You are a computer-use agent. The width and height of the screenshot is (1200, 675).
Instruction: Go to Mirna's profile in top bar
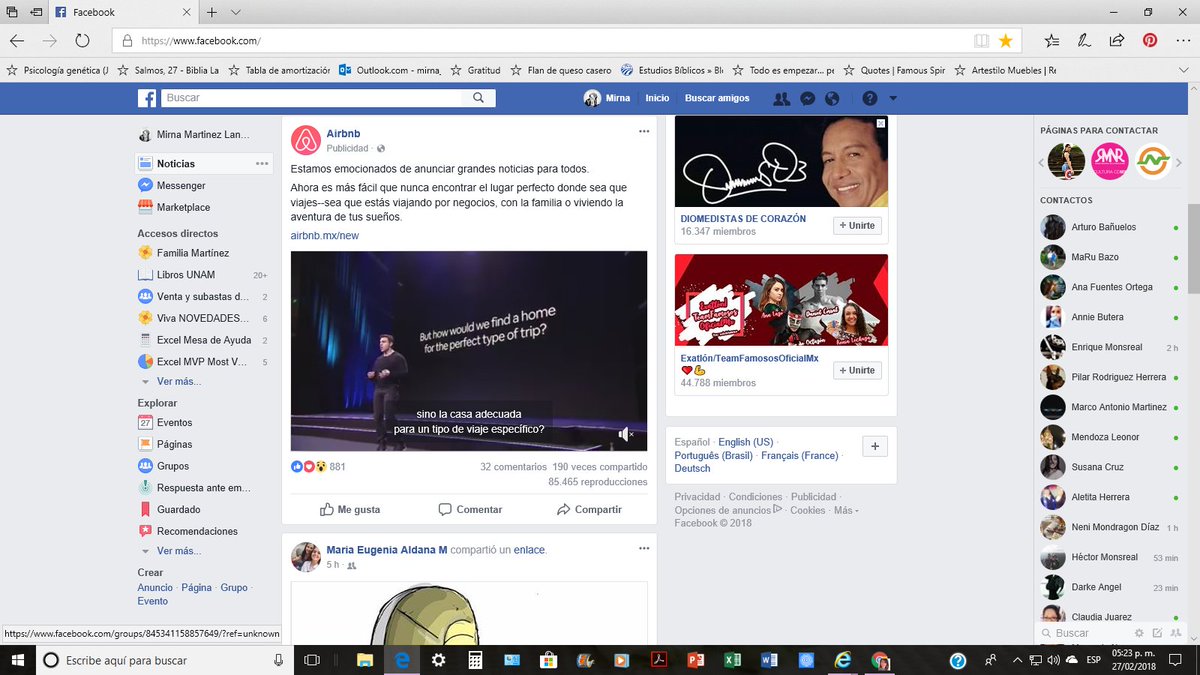607,98
